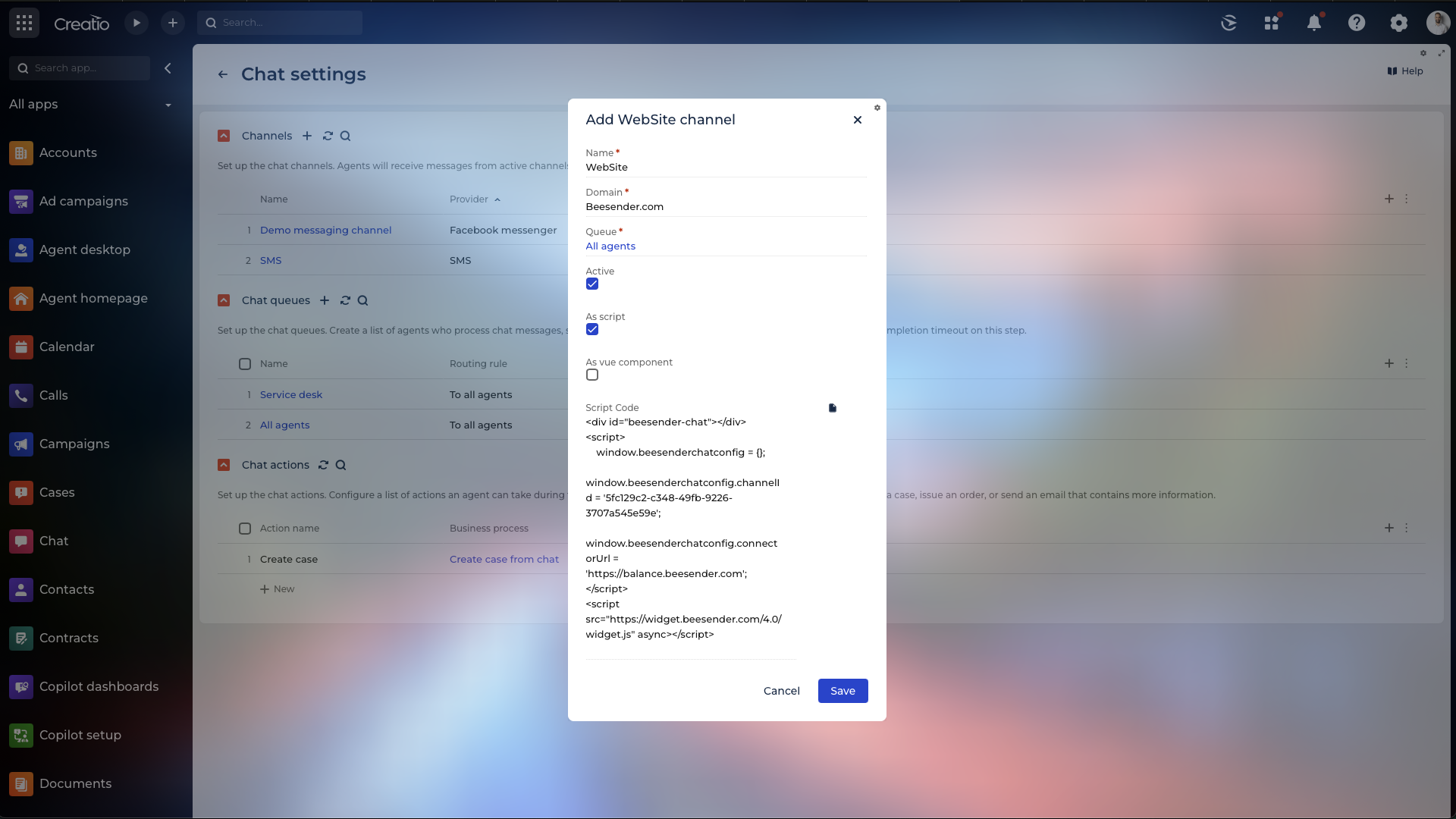Open the Calendar section

(67, 347)
